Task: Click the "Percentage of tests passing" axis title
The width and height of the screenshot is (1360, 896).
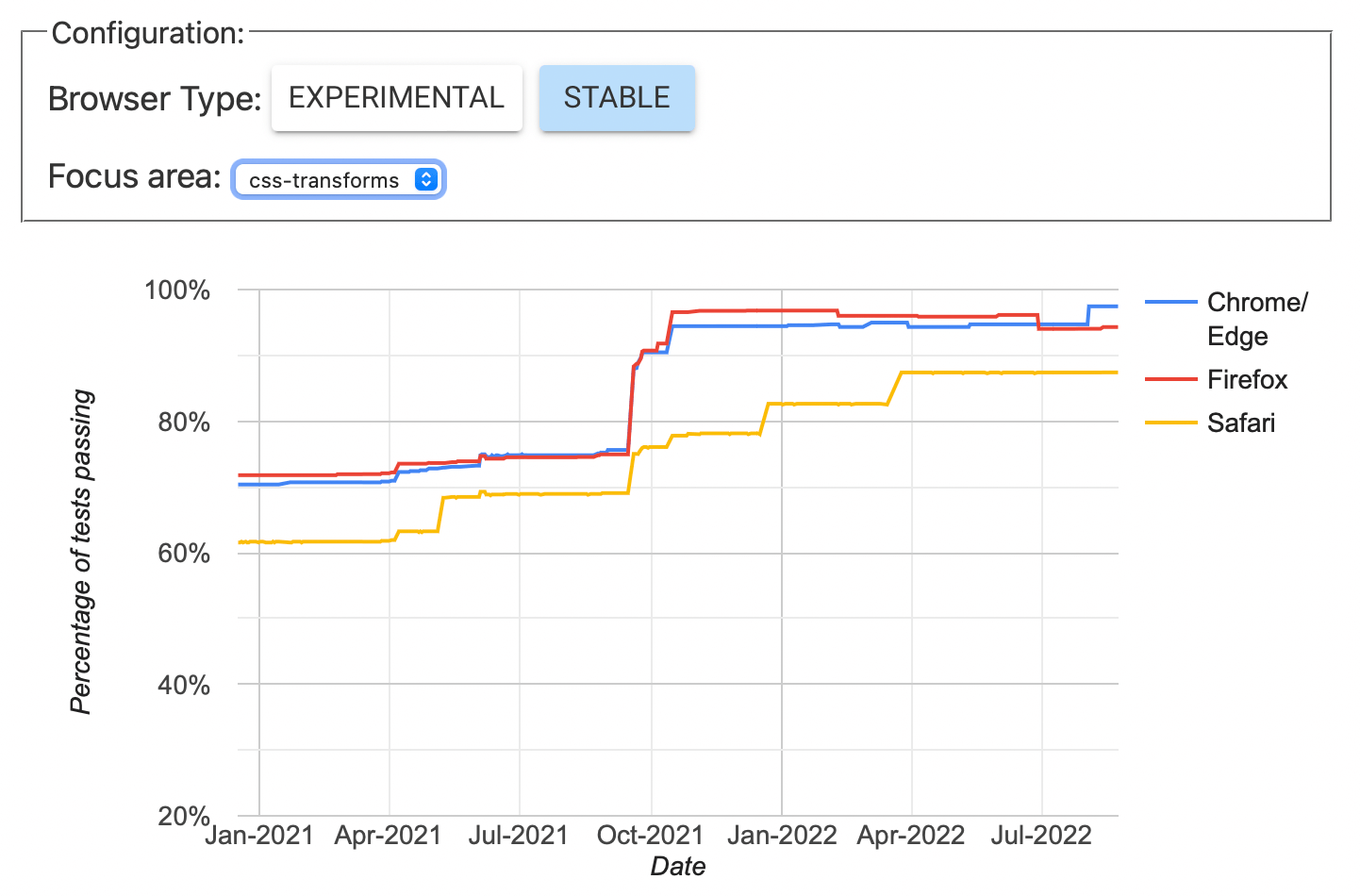Action: pos(82,552)
